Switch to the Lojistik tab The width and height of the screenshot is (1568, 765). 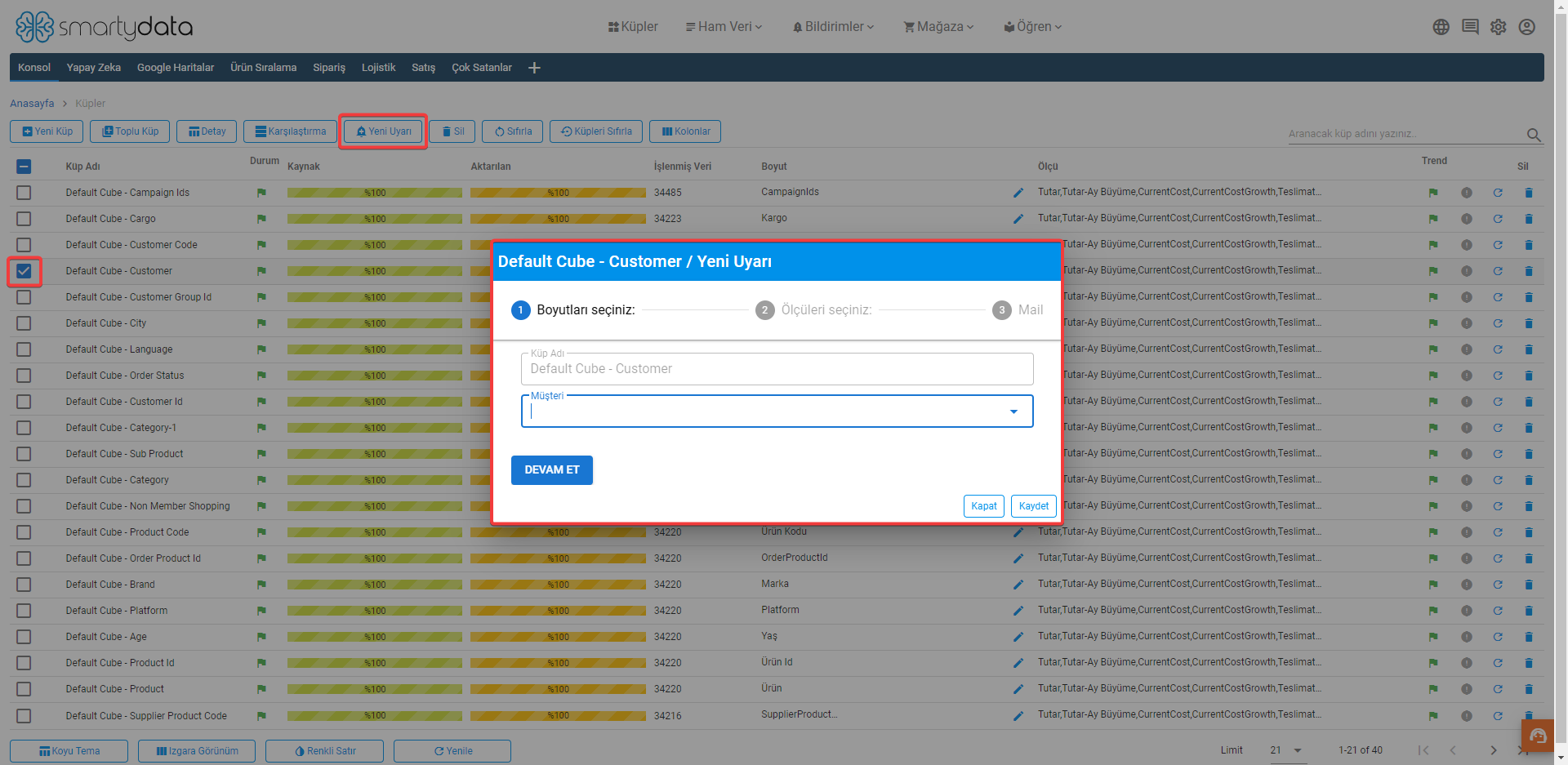click(378, 68)
